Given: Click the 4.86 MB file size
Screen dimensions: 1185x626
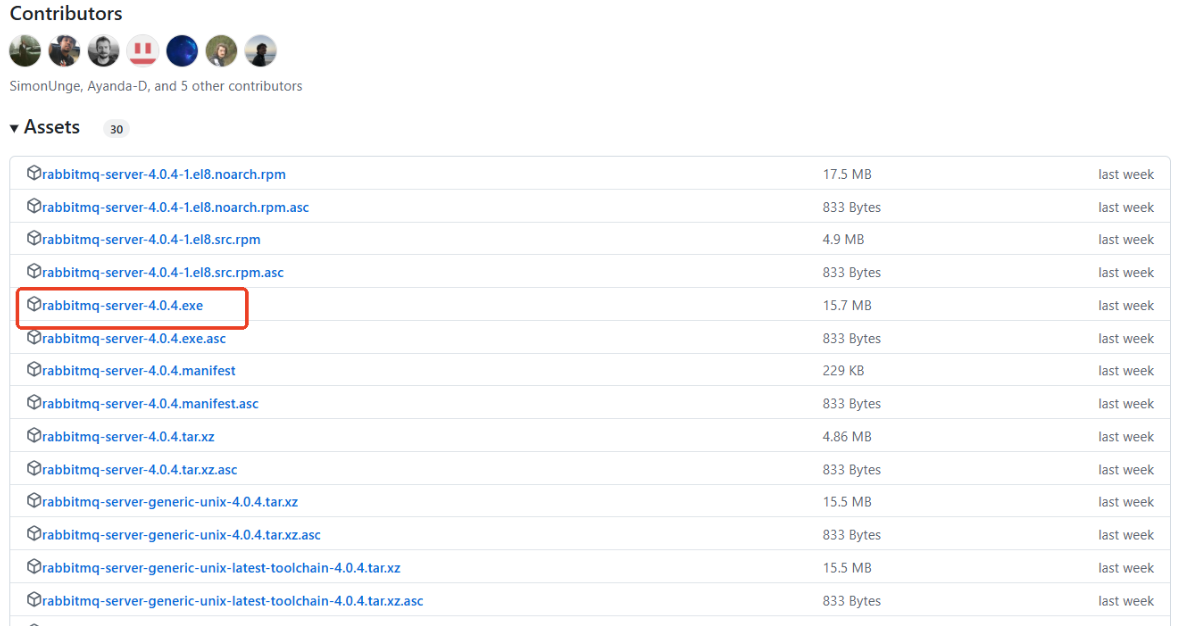Looking at the screenshot, I should tap(847, 437).
